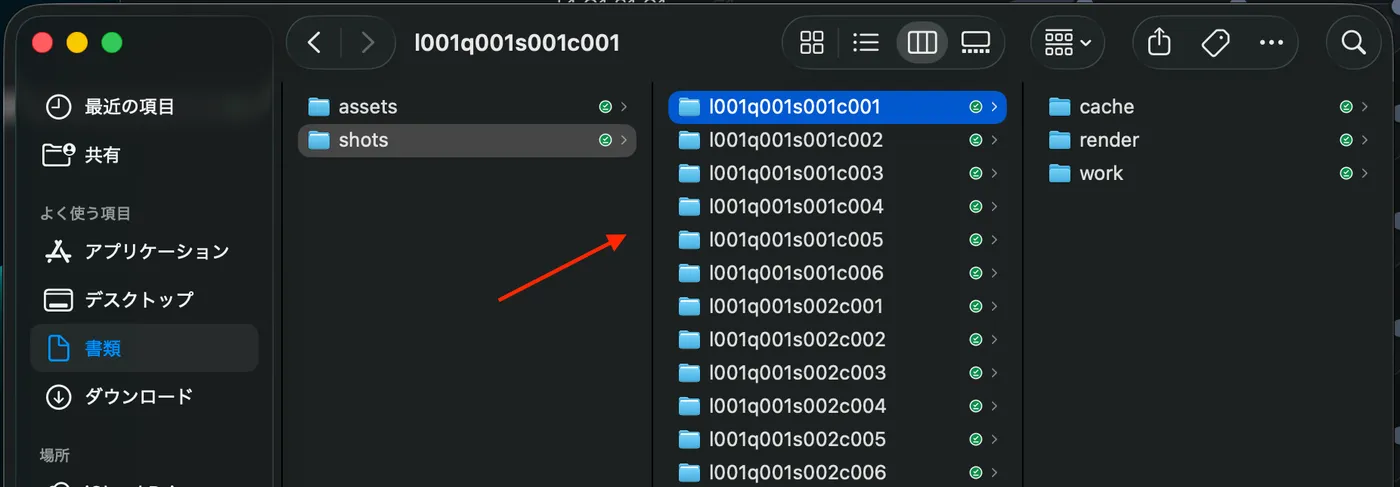
Task: Select folder l001q001s001c005
Action: pyautogui.click(x=837, y=240)
